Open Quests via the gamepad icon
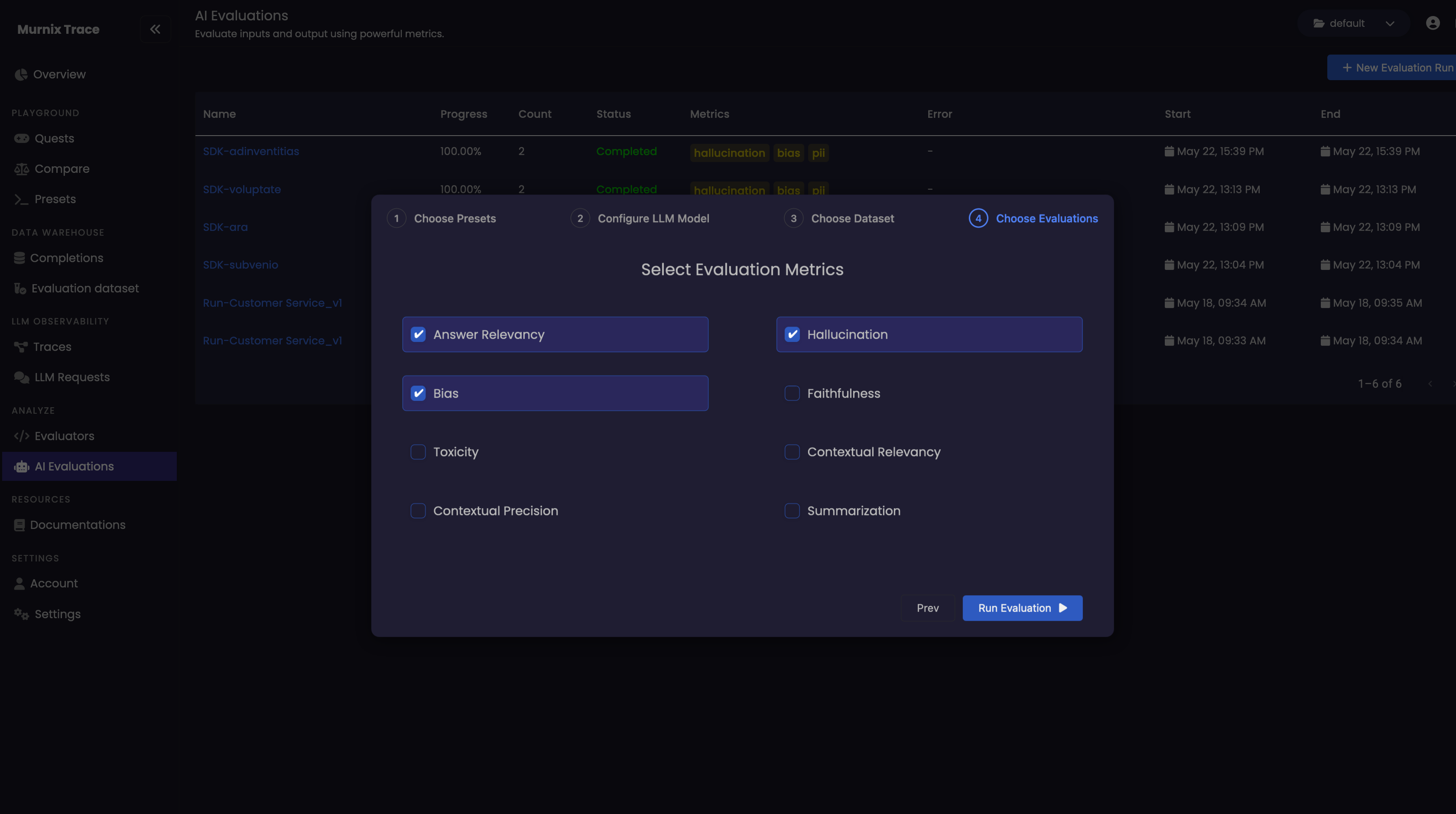Image resolution: width=1456 pixels, height=814 pixels. click(x=22, y=138)
